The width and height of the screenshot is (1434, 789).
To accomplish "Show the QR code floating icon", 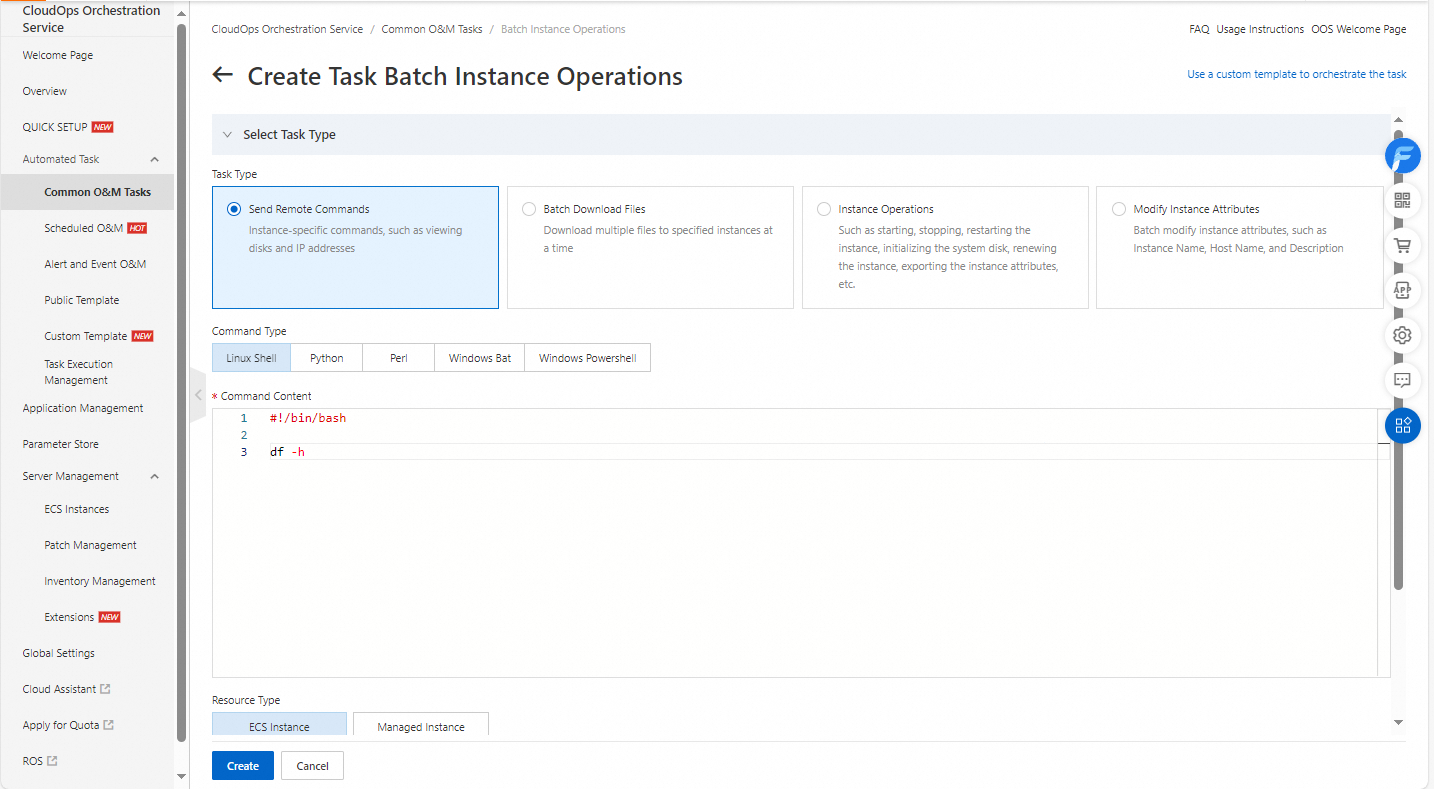I will tap(1402, 200).
